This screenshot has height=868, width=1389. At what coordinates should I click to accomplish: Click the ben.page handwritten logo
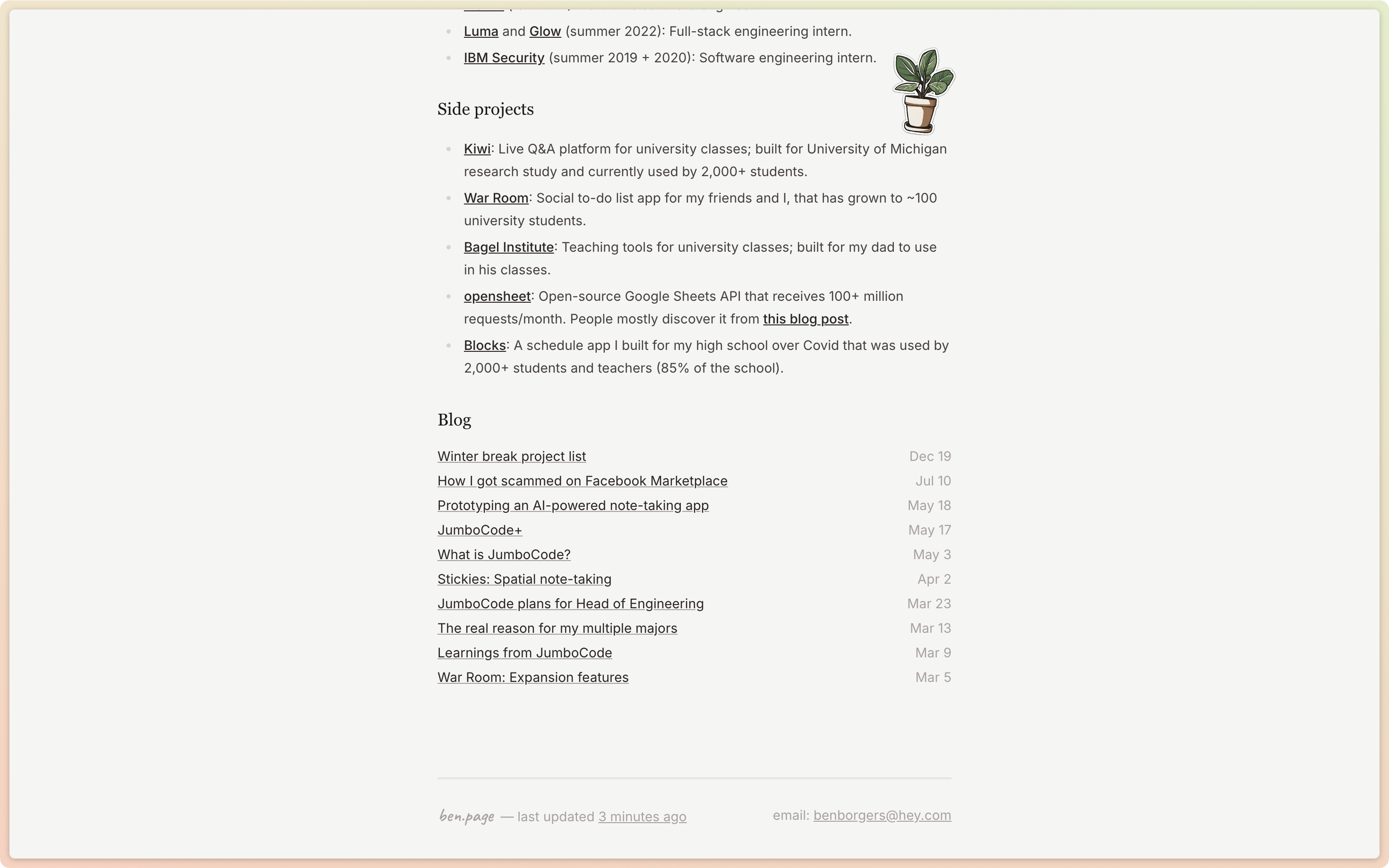[466, 816]
